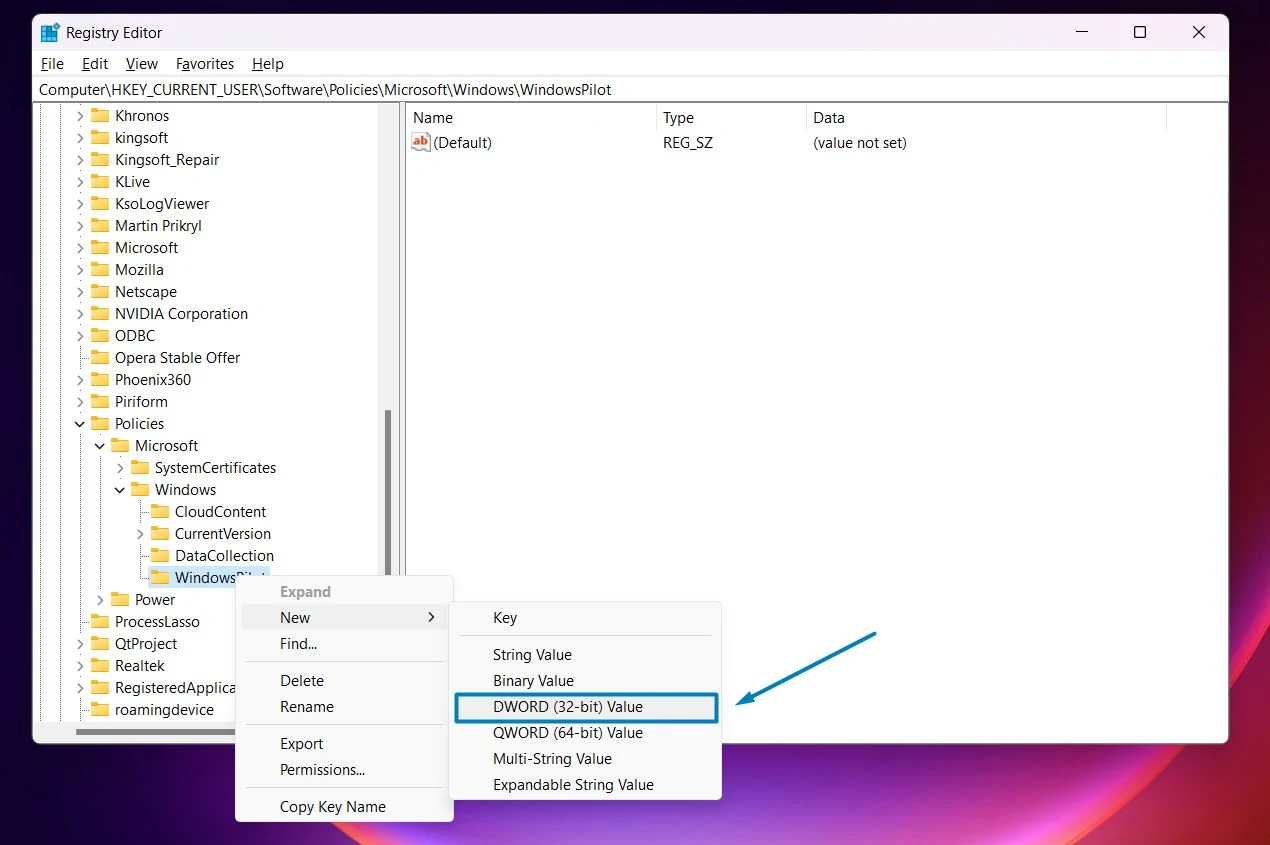The image size is (1270, 845).
Task: Select String Value in the New submenu
Action: (x=585, y=655)
